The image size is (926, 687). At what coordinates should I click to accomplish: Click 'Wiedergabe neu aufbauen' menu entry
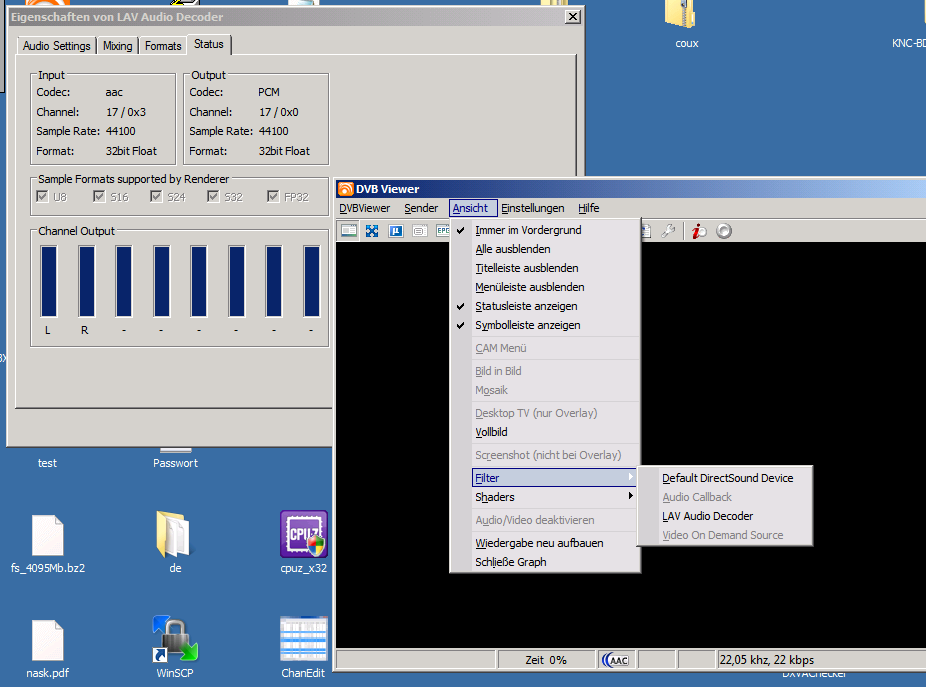539,543
